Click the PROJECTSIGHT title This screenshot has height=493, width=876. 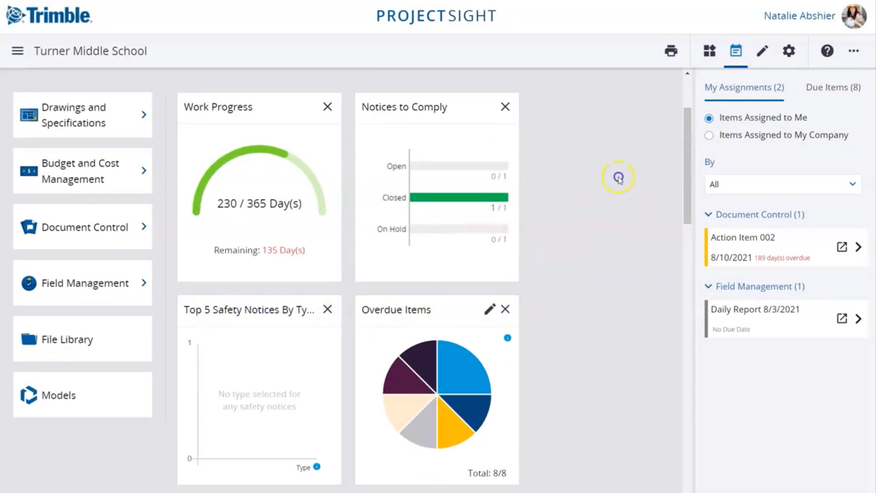(436, 16)
